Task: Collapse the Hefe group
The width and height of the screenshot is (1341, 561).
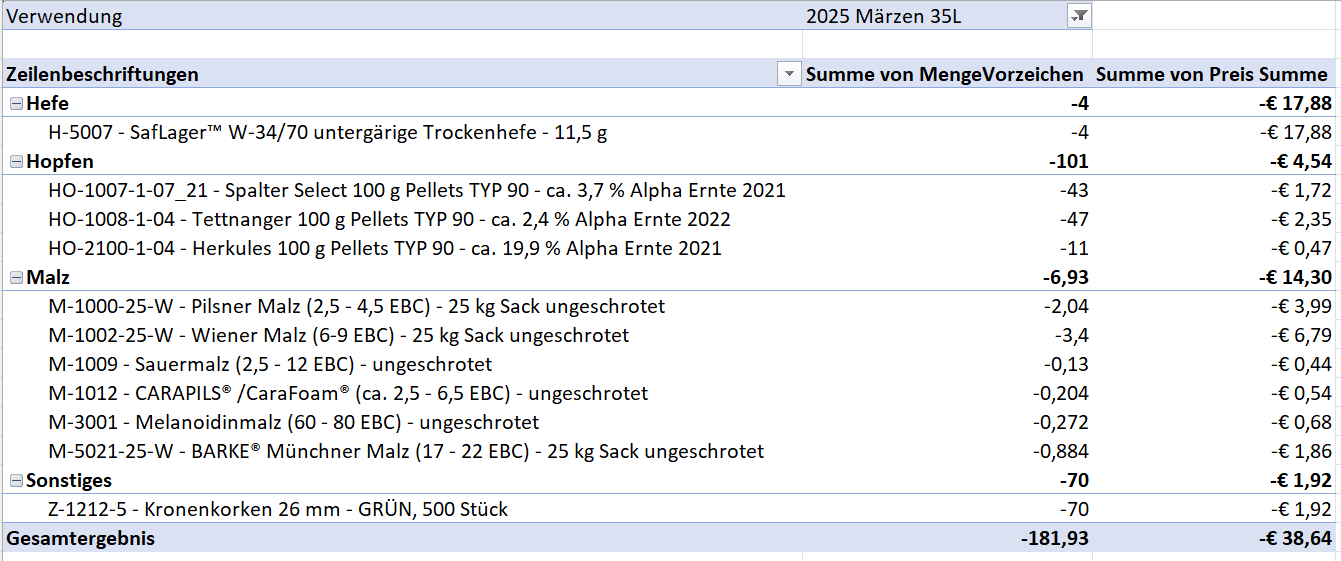Action: (x=15, y=103)
